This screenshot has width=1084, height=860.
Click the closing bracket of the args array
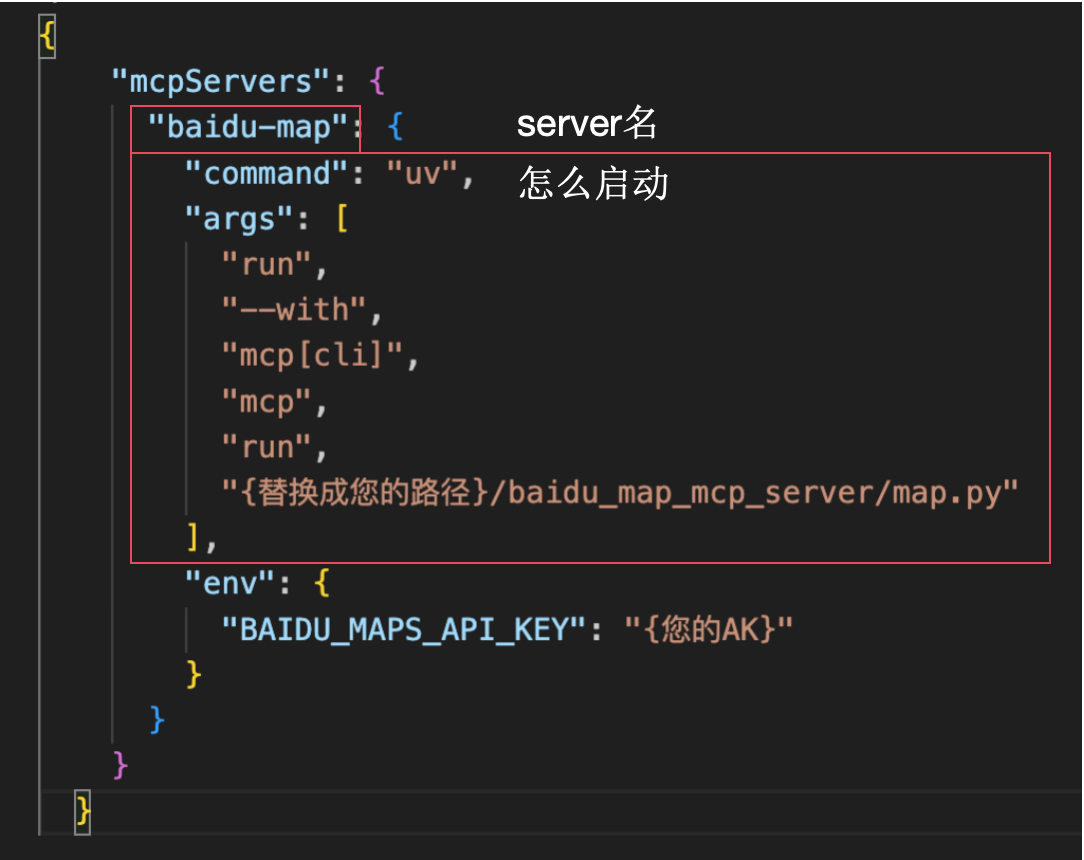pos(193,536)
